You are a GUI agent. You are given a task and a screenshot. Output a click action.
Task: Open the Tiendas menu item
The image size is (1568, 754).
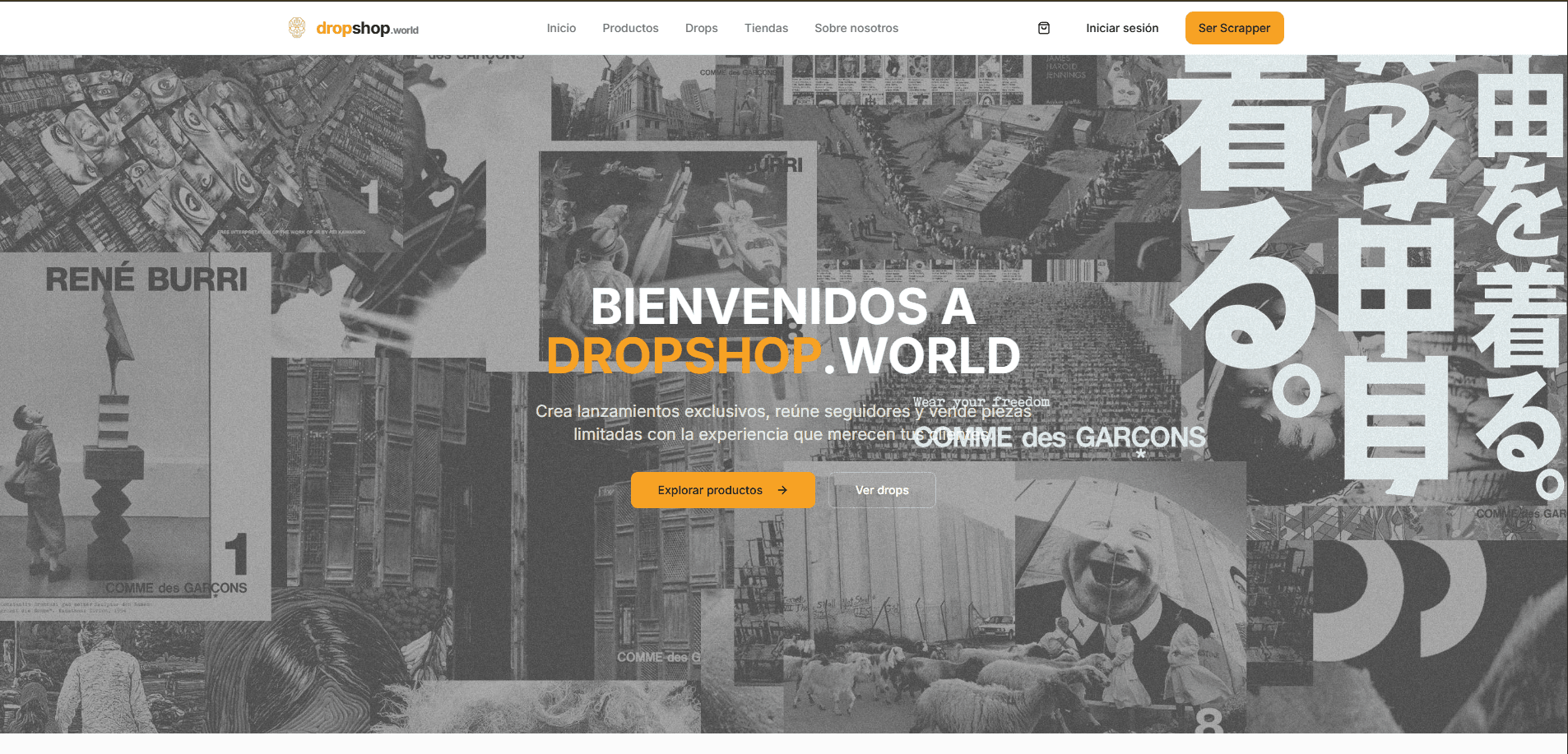pos(766,28)
